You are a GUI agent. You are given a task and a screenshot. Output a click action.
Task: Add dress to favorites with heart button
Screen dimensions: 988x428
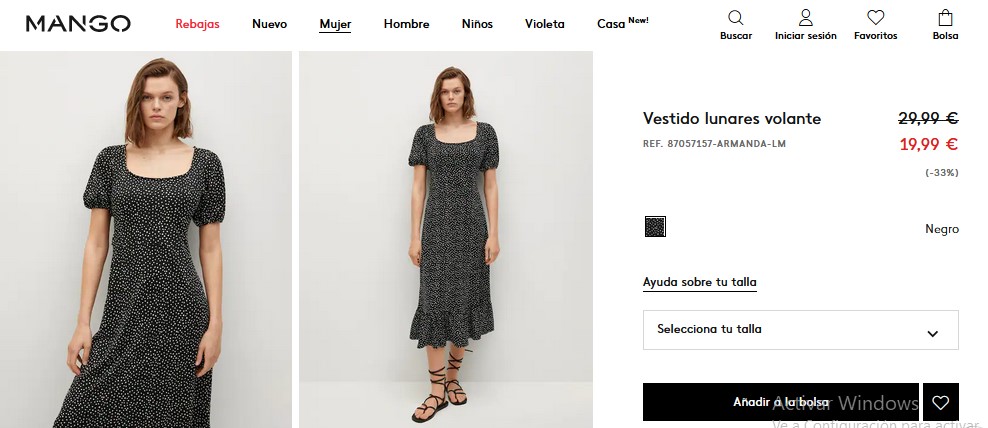pyautogui.click(x=941, y=402)
